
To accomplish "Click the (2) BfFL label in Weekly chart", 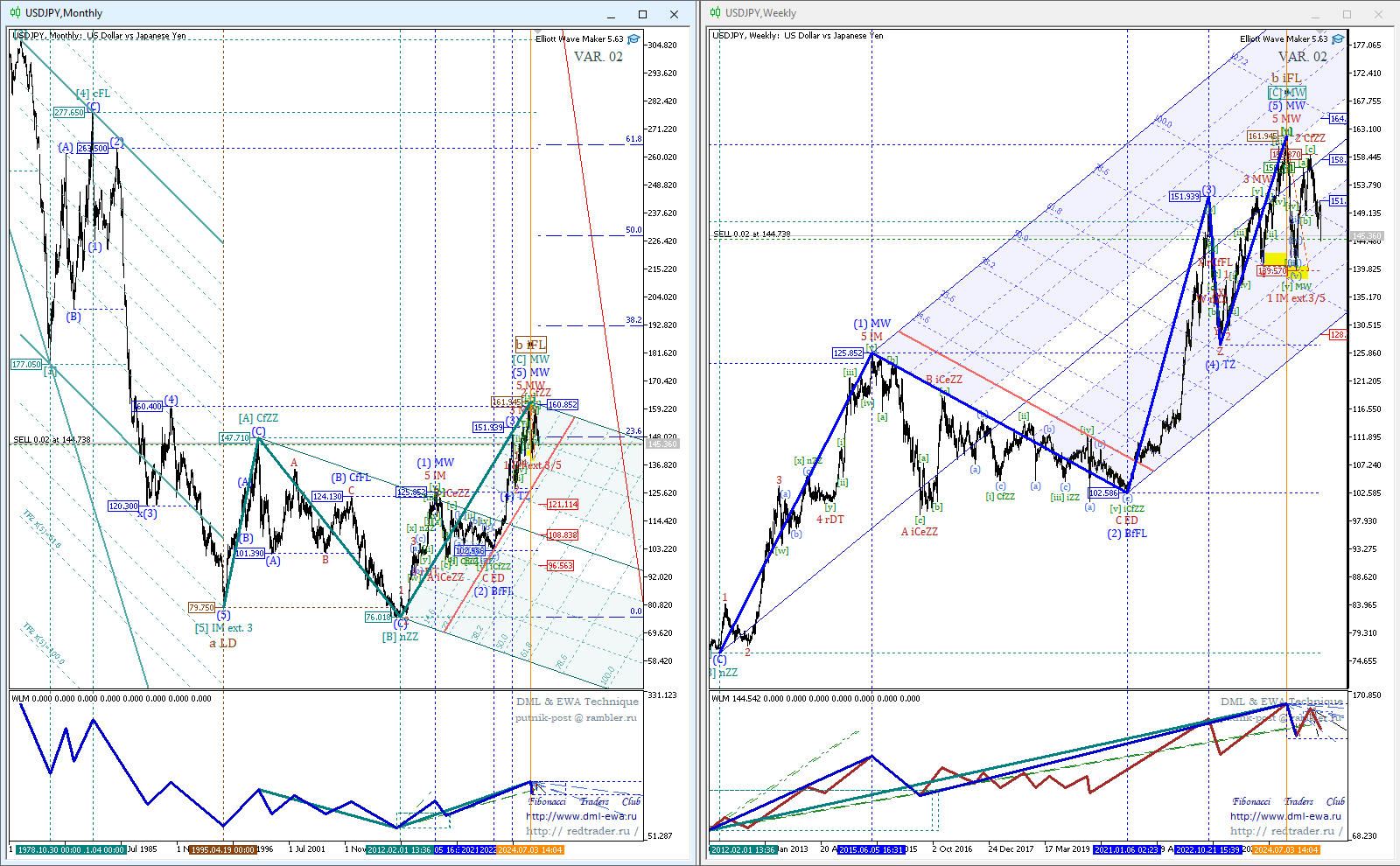I will tap(1127, 533).
